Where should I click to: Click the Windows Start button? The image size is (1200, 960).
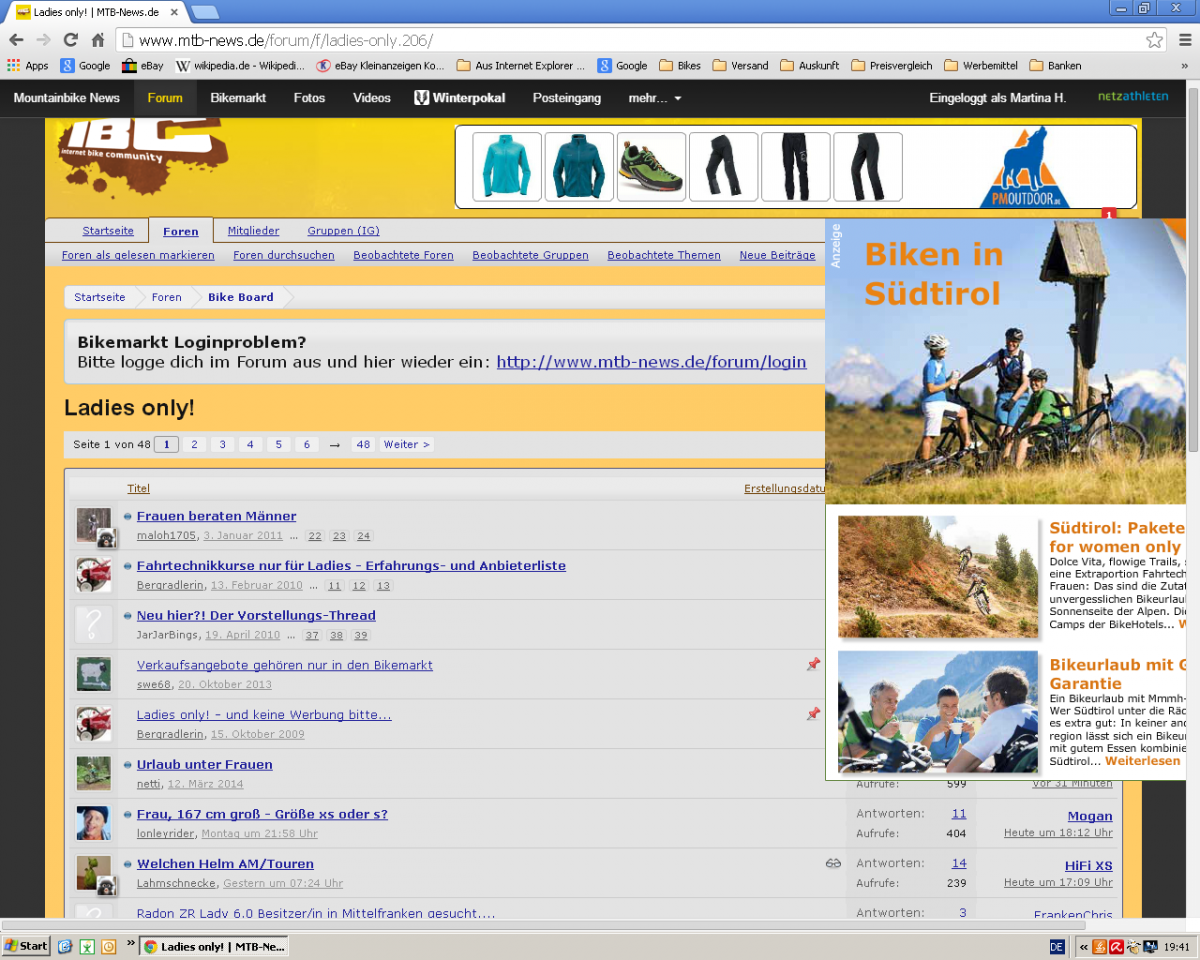[x=27, y=946]
